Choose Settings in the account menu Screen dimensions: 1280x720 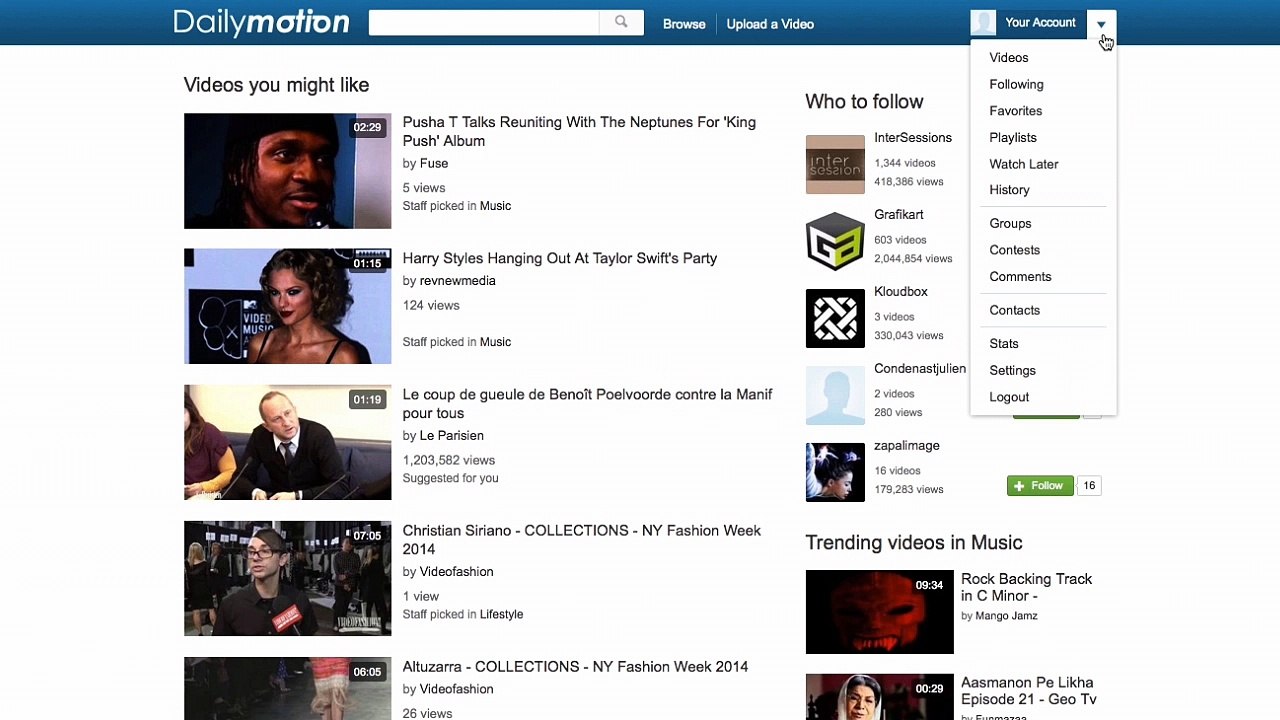[1012, 370]
